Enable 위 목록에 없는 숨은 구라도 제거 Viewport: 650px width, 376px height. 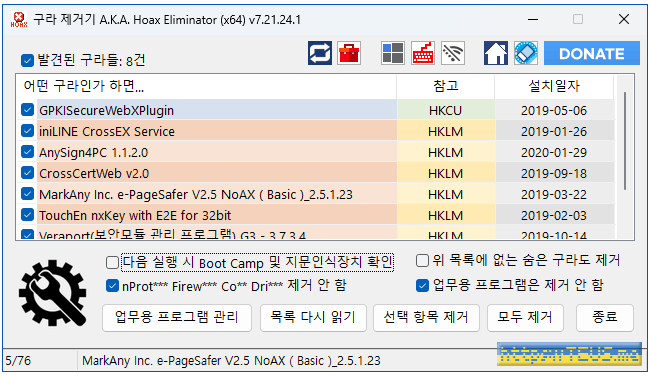422,260
